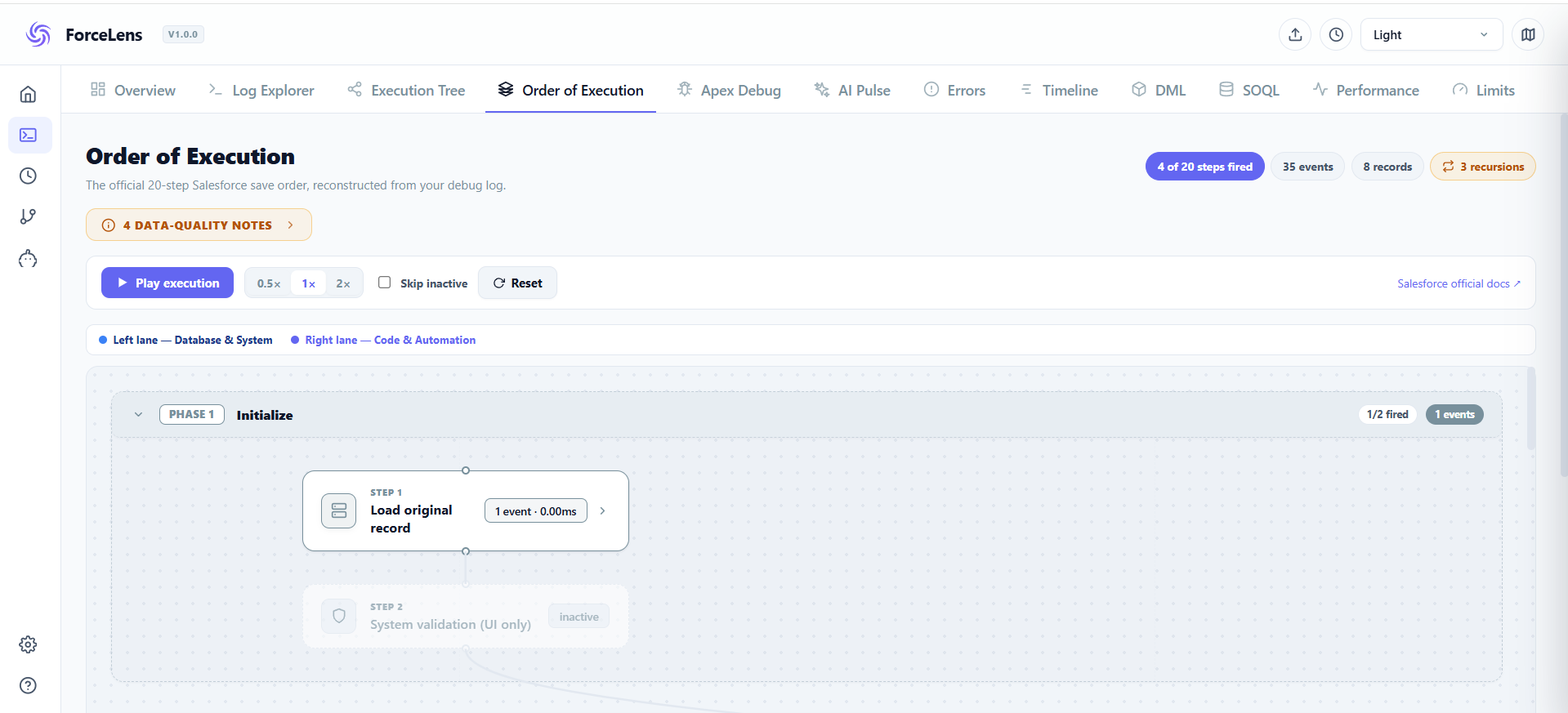The width and height of the screenshot is (1568, 713).
Task: Open the Help question mark icon
Action: (x=29, y=685)
